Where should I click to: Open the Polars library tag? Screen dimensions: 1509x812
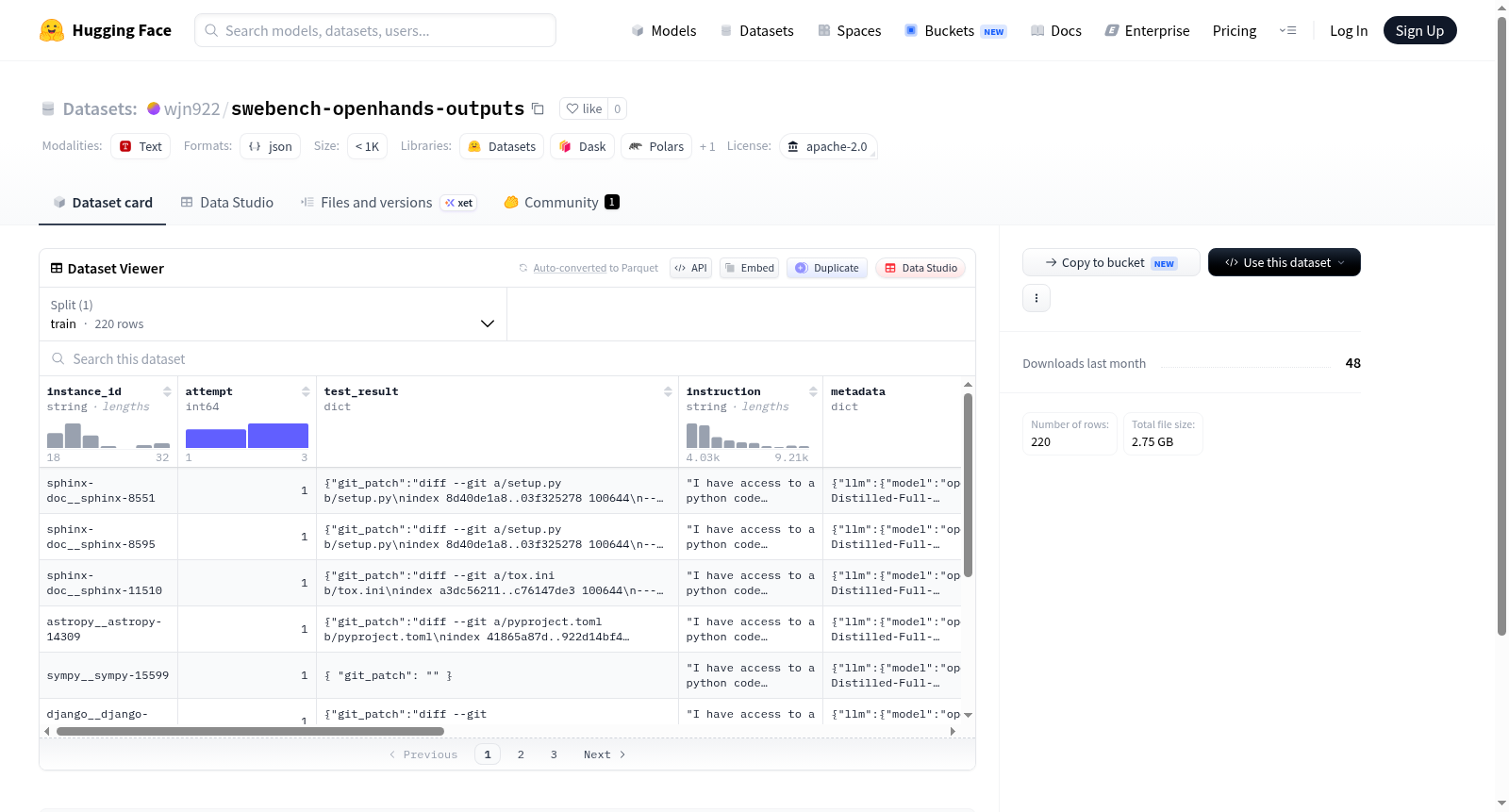[x=656, y=146]
